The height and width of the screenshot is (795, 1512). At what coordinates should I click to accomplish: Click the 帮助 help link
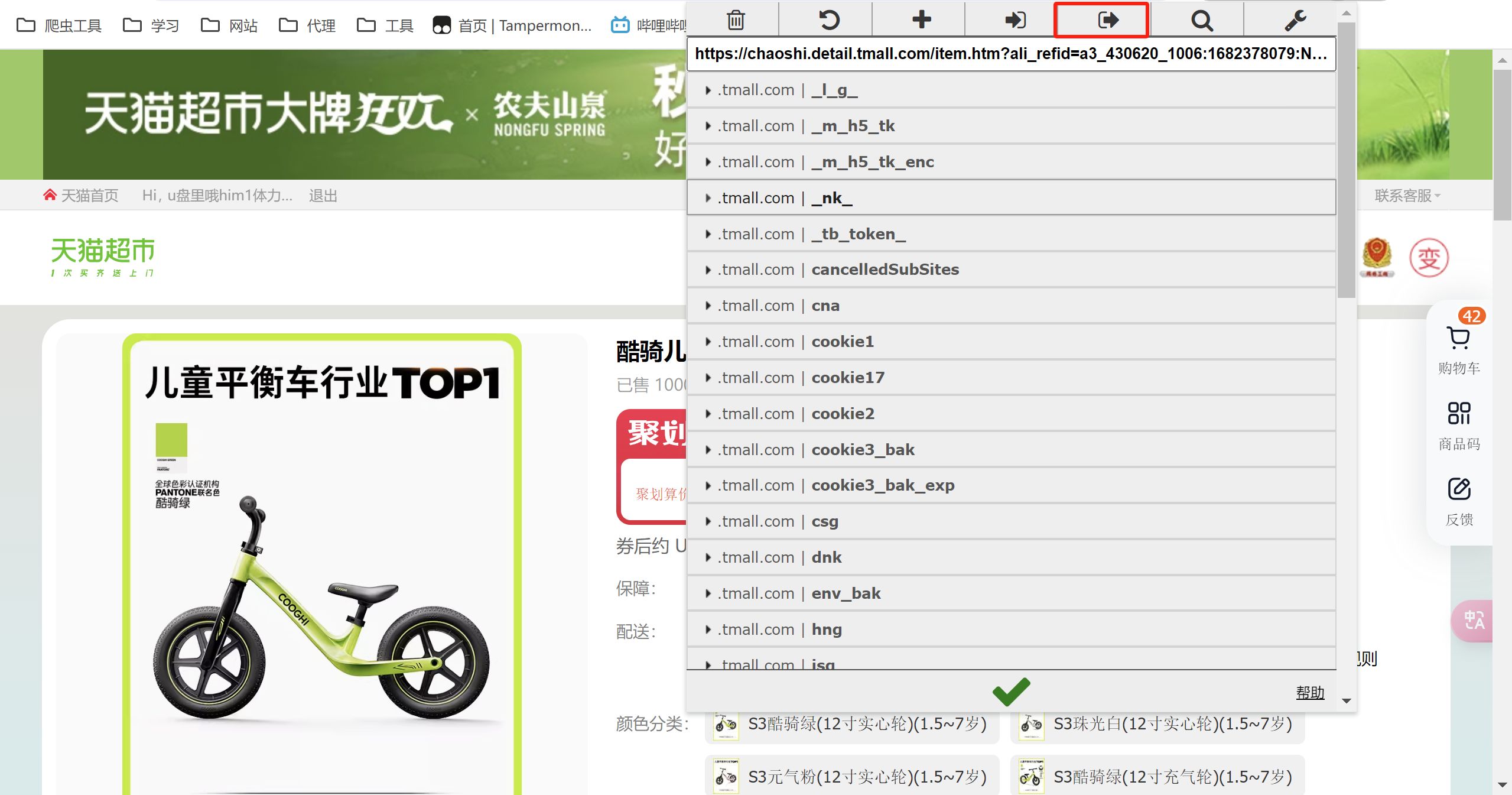tap(1310, 692)
